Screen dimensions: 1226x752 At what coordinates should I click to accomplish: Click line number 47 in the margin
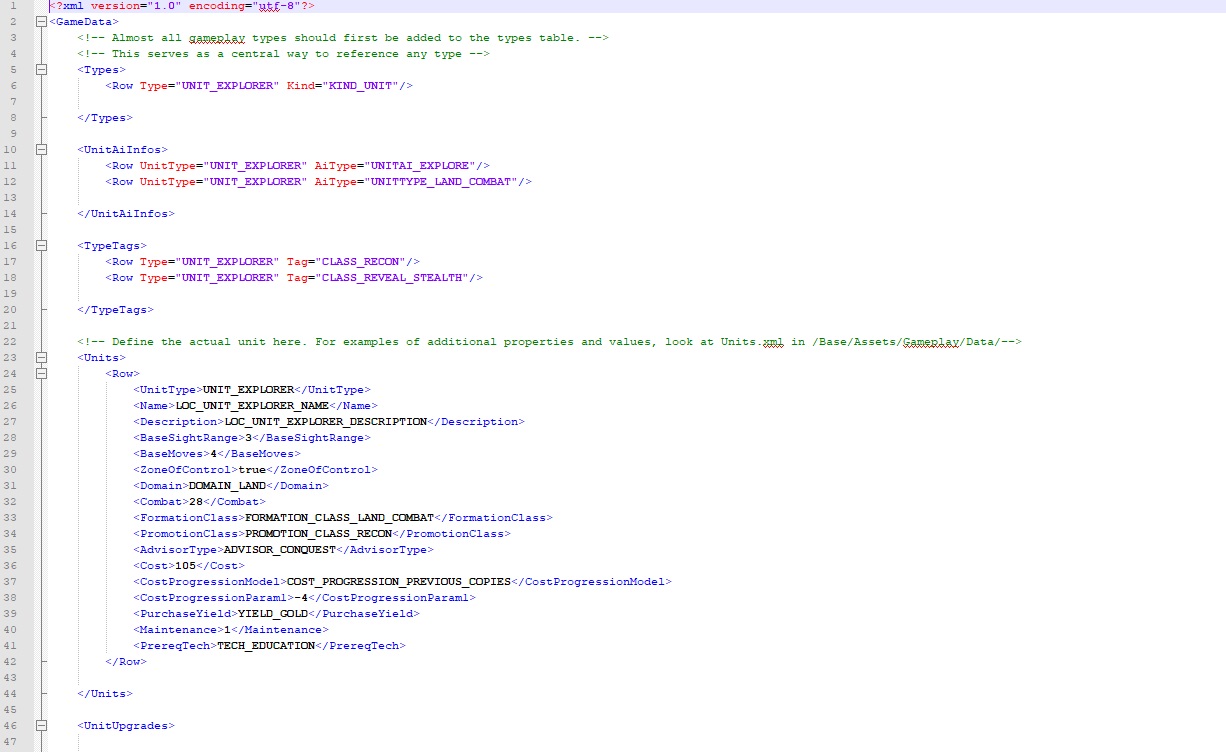click(11, 742)
